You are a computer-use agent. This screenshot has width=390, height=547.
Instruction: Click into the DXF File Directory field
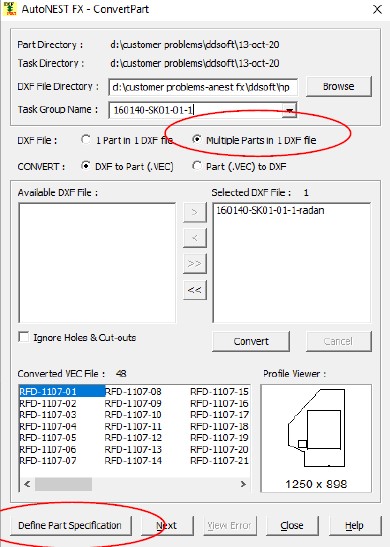tap(203, 87)
